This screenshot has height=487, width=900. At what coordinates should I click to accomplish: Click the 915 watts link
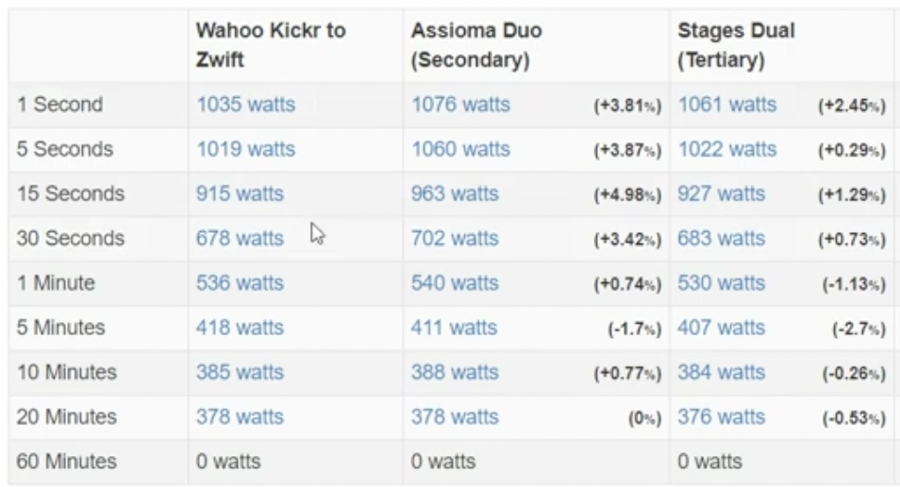(x=240, y=194)
